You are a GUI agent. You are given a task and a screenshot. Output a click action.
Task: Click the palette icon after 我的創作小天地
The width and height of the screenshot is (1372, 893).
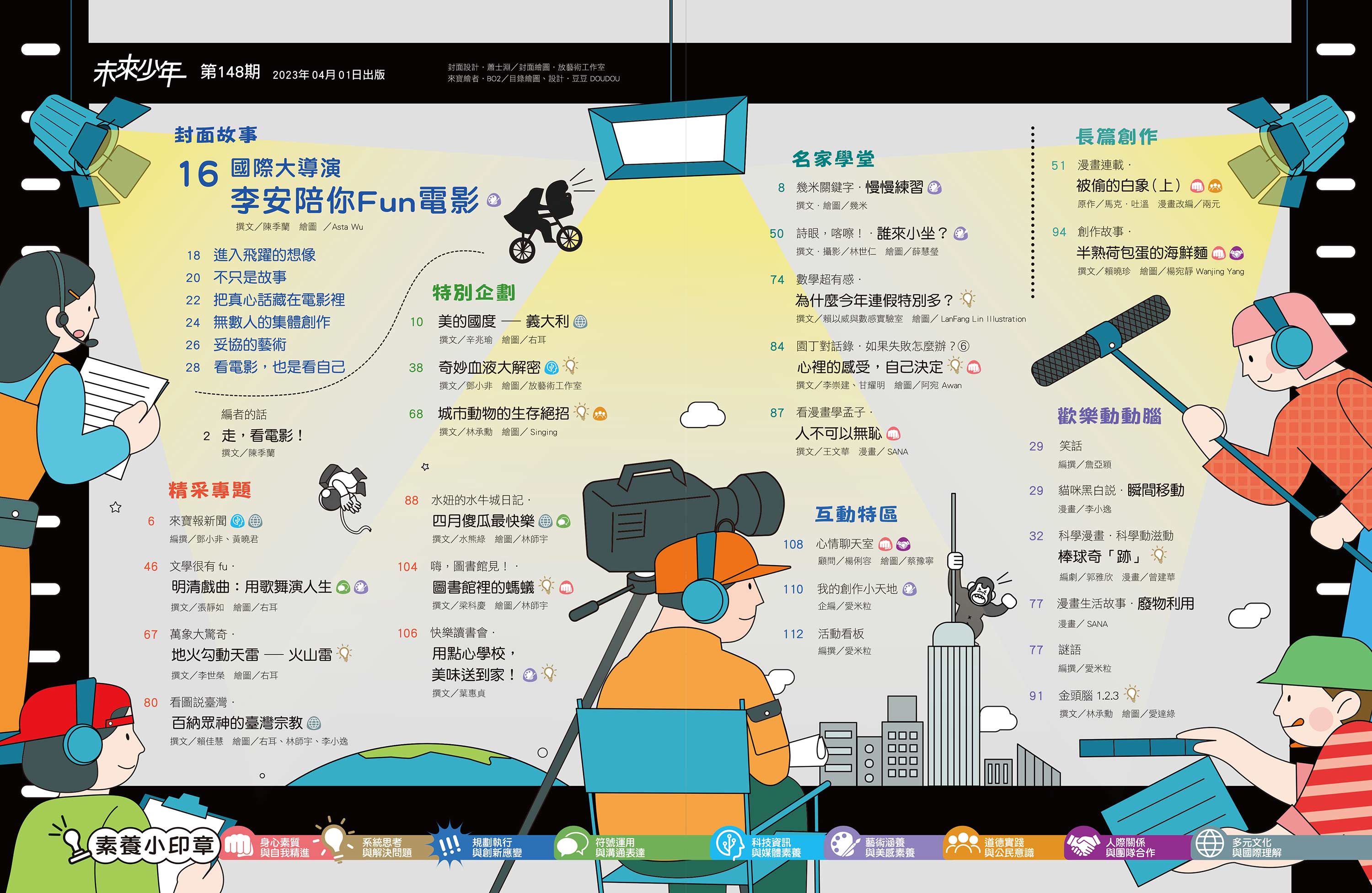(910, 589)
